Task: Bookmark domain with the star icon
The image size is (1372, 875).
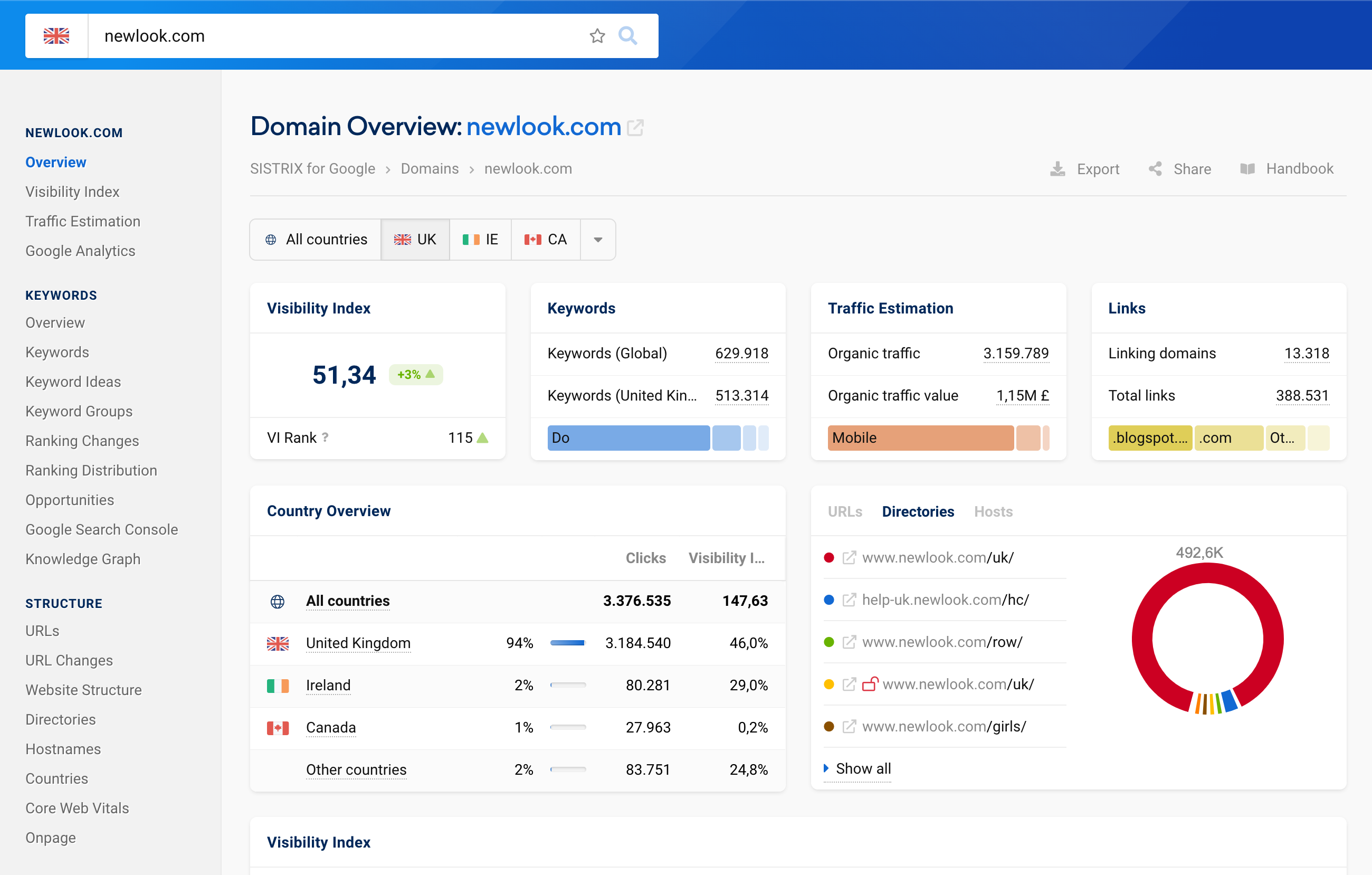Action: [597, 36]
